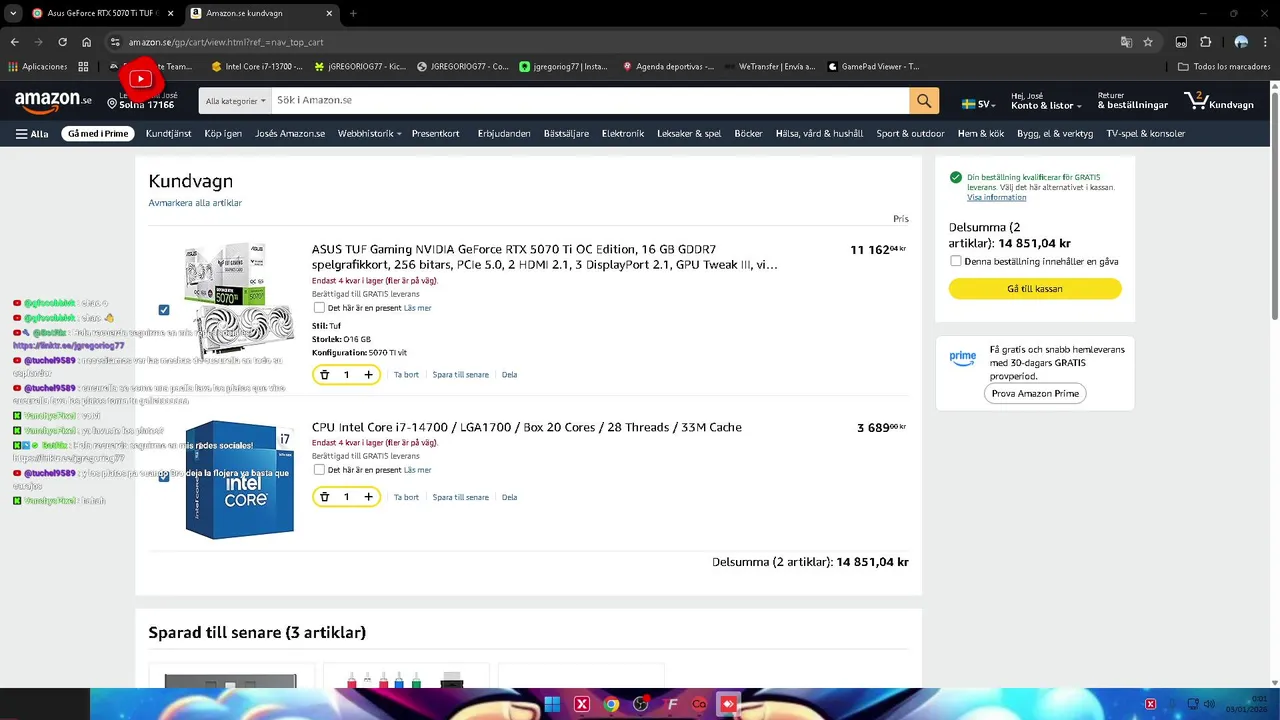Open Kundtjänst in the navigation bar

[x=168, y=134]
